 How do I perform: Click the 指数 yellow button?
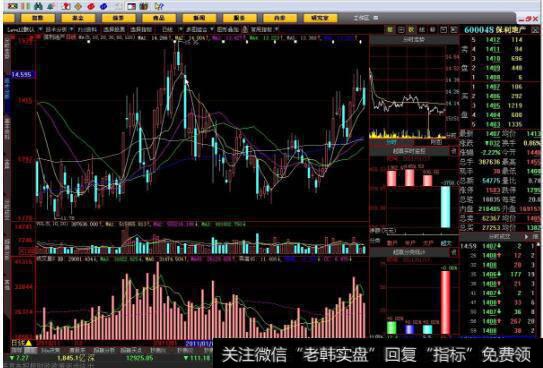click(x=38, y=18)
